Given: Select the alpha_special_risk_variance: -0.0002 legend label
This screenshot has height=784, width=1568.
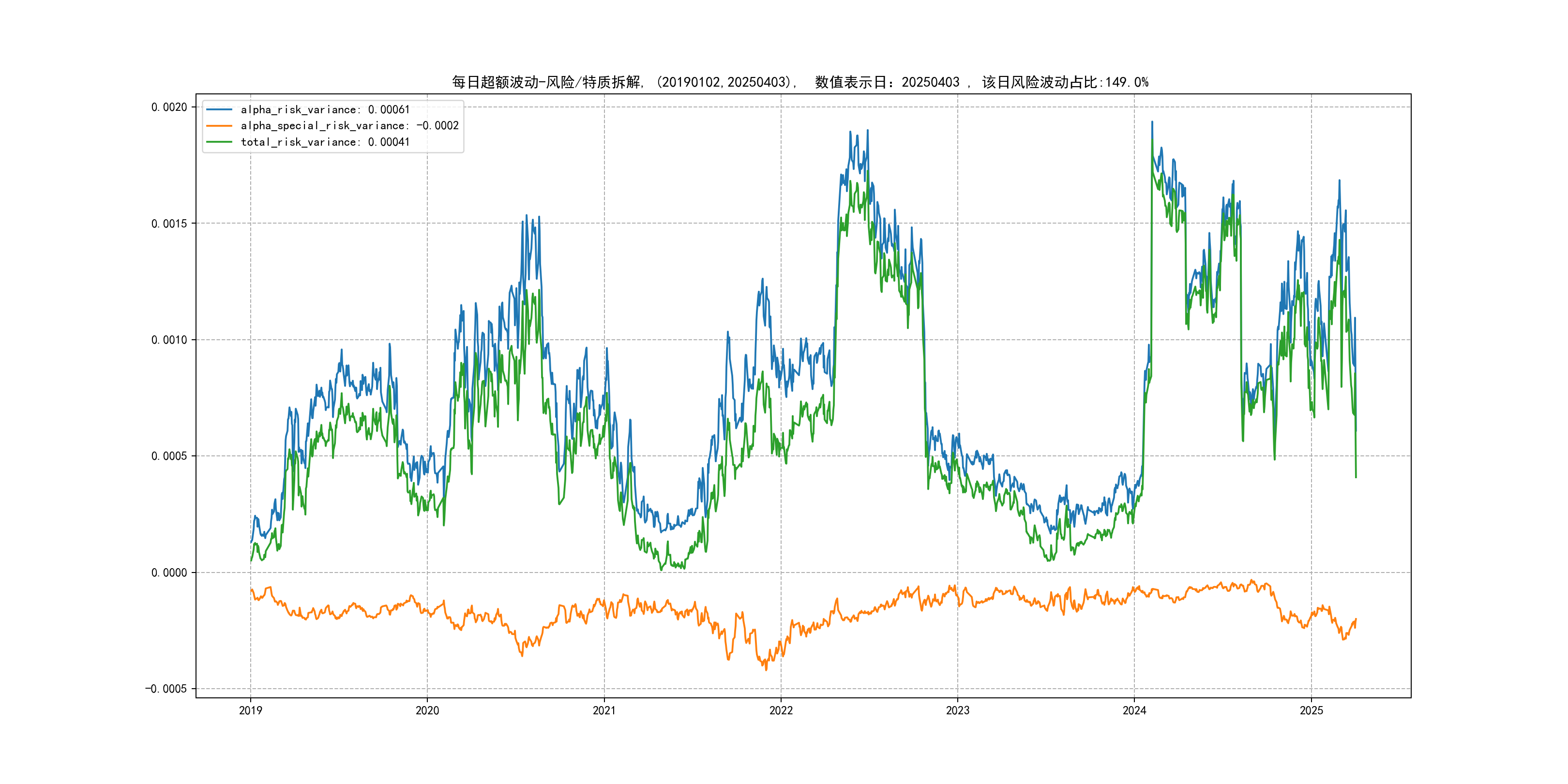Looking at the screenshot, I should [349, 126].
